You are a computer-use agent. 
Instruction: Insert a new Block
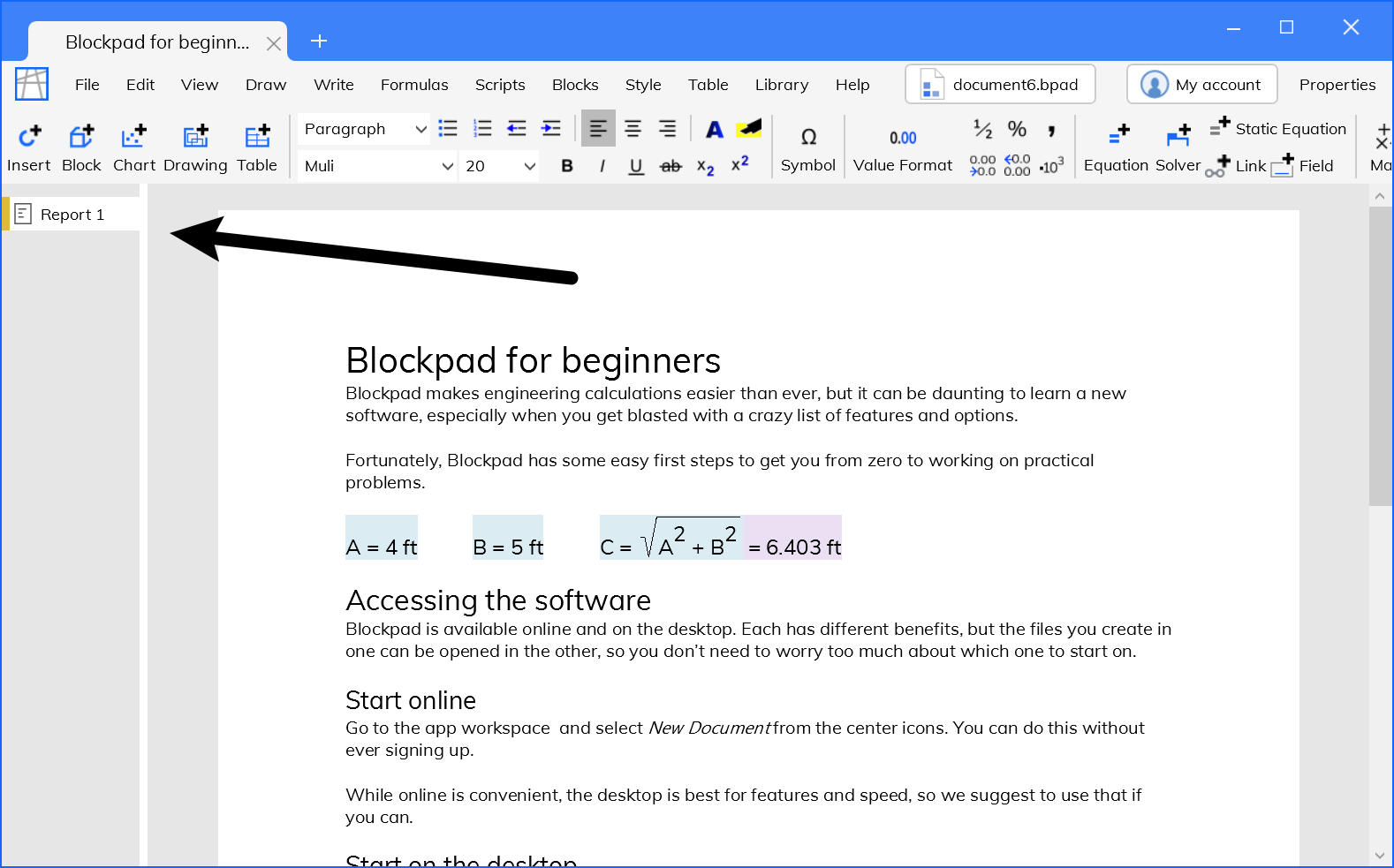[x=81, y=147]
